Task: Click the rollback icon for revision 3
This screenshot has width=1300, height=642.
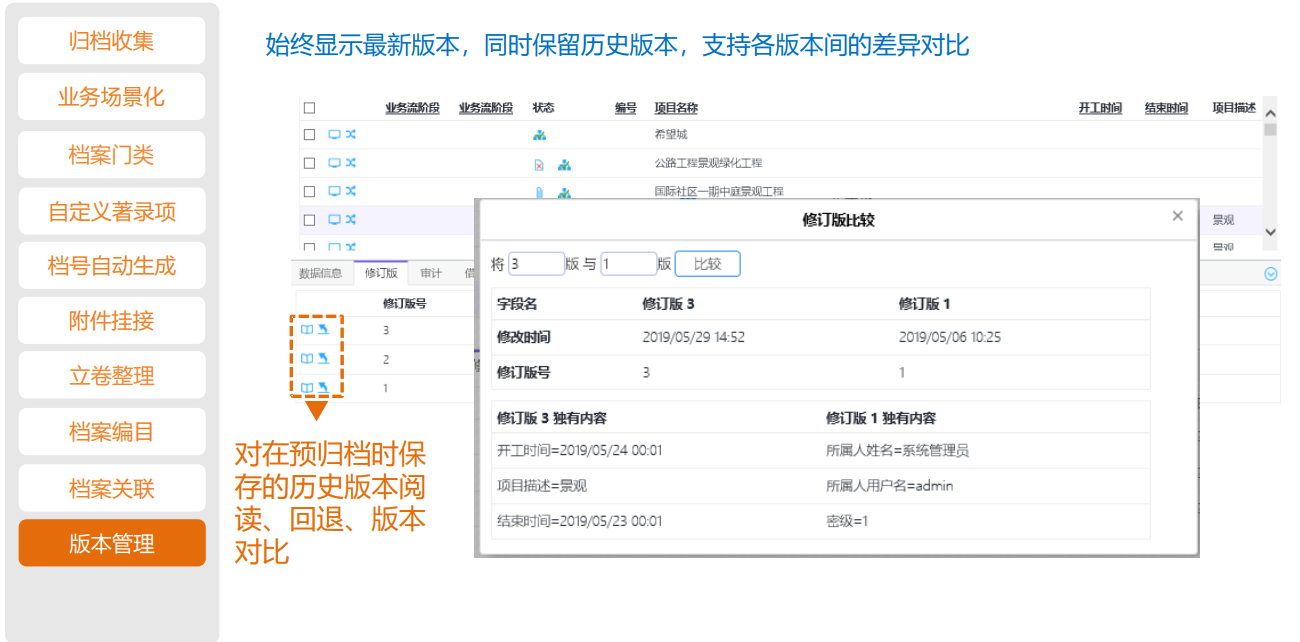Action: (x=323, y=329)
